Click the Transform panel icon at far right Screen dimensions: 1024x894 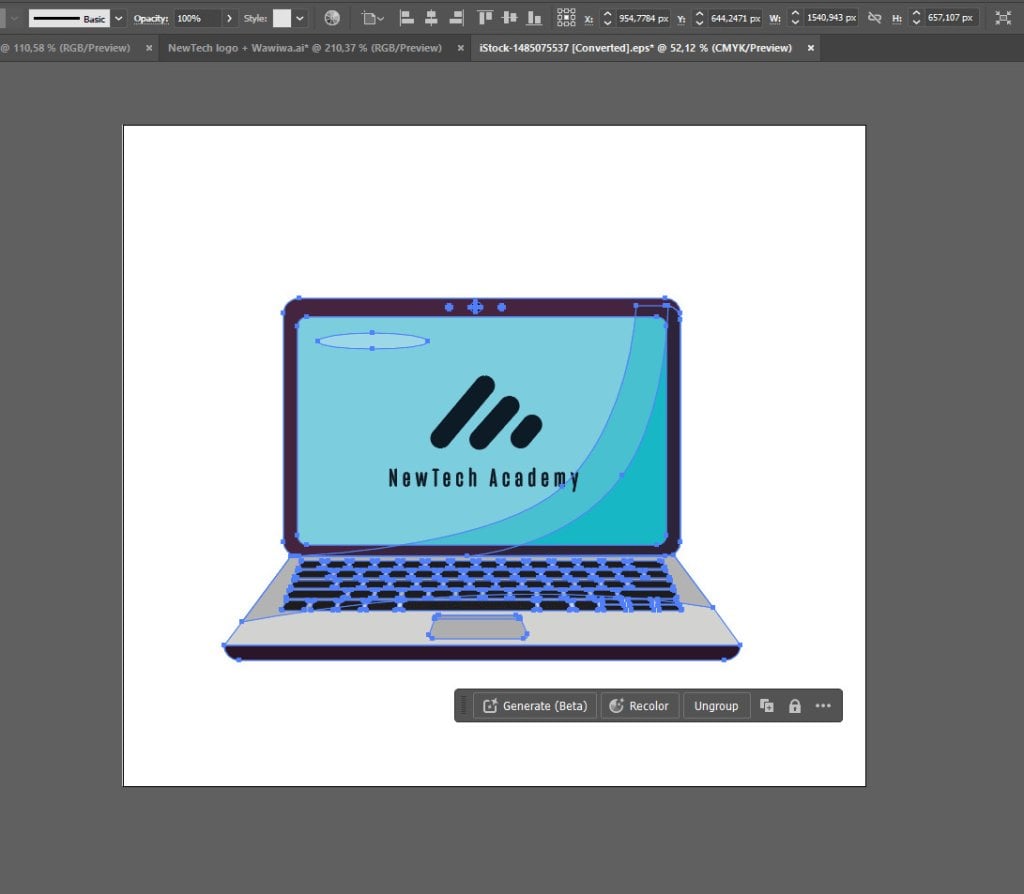(1003, 18)
